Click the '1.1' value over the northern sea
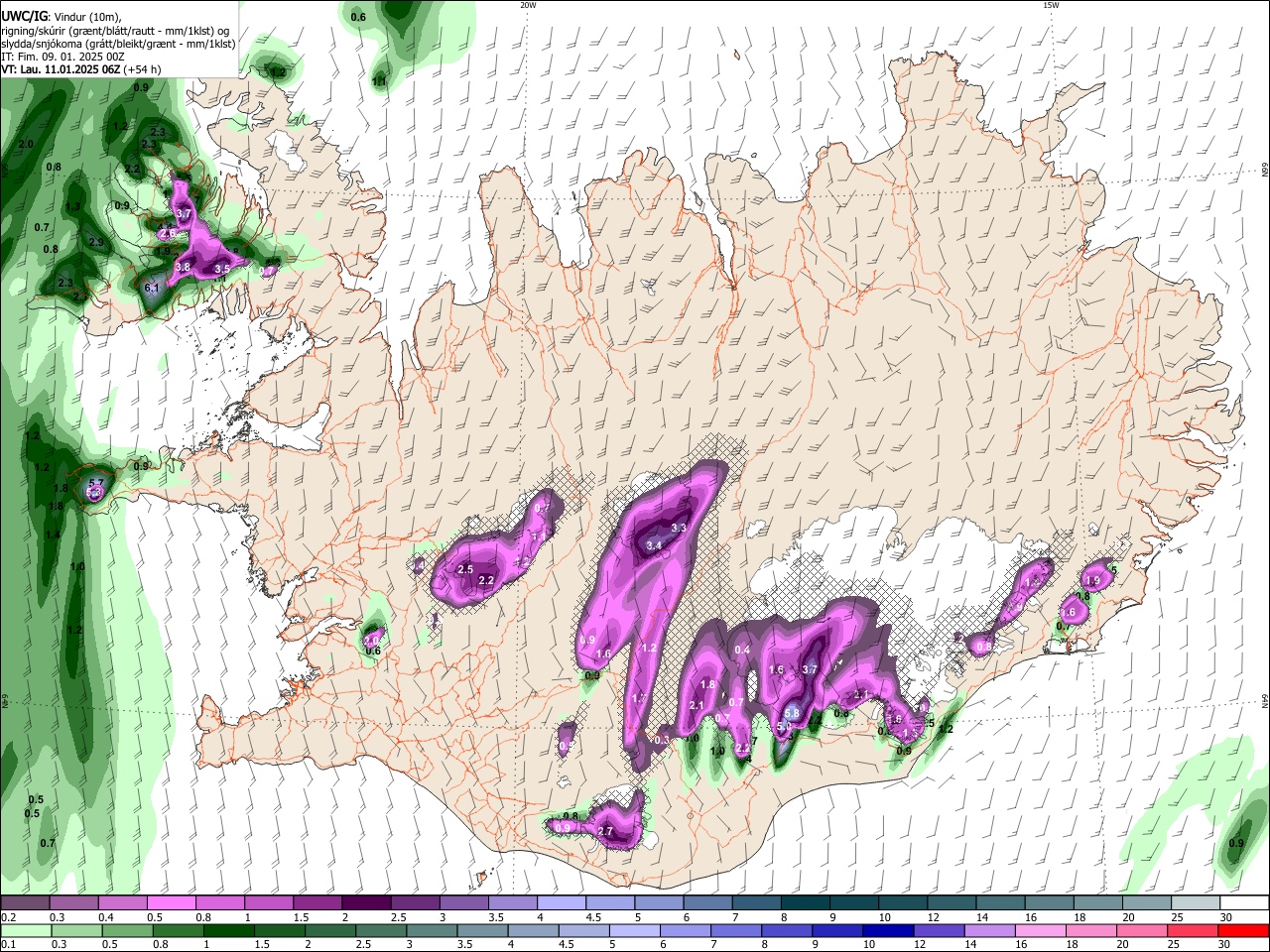This screenshot has width=1270, height=952. [379, 81]
